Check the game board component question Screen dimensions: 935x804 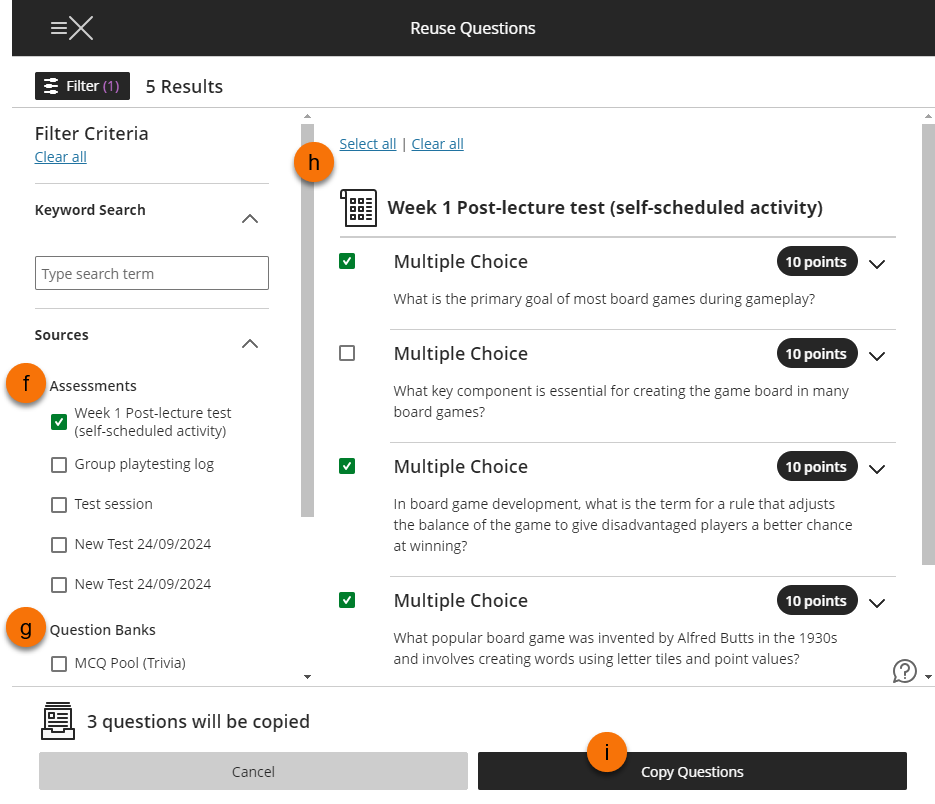[x=347, y=353]
